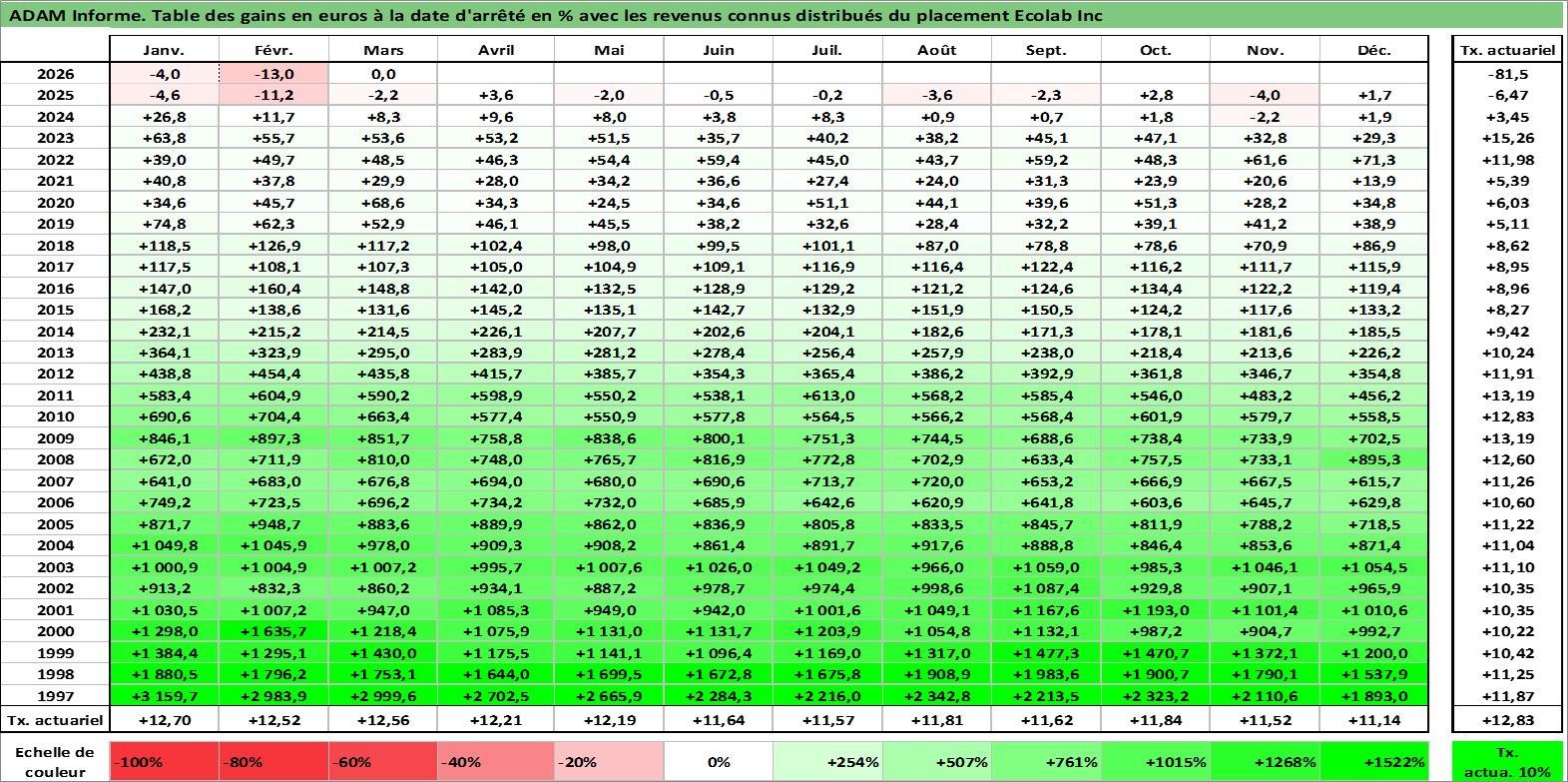Screen dimensions: 1568x782
Task: Click the -100% red color scale swatch
Action: click(x=164, y=762)
